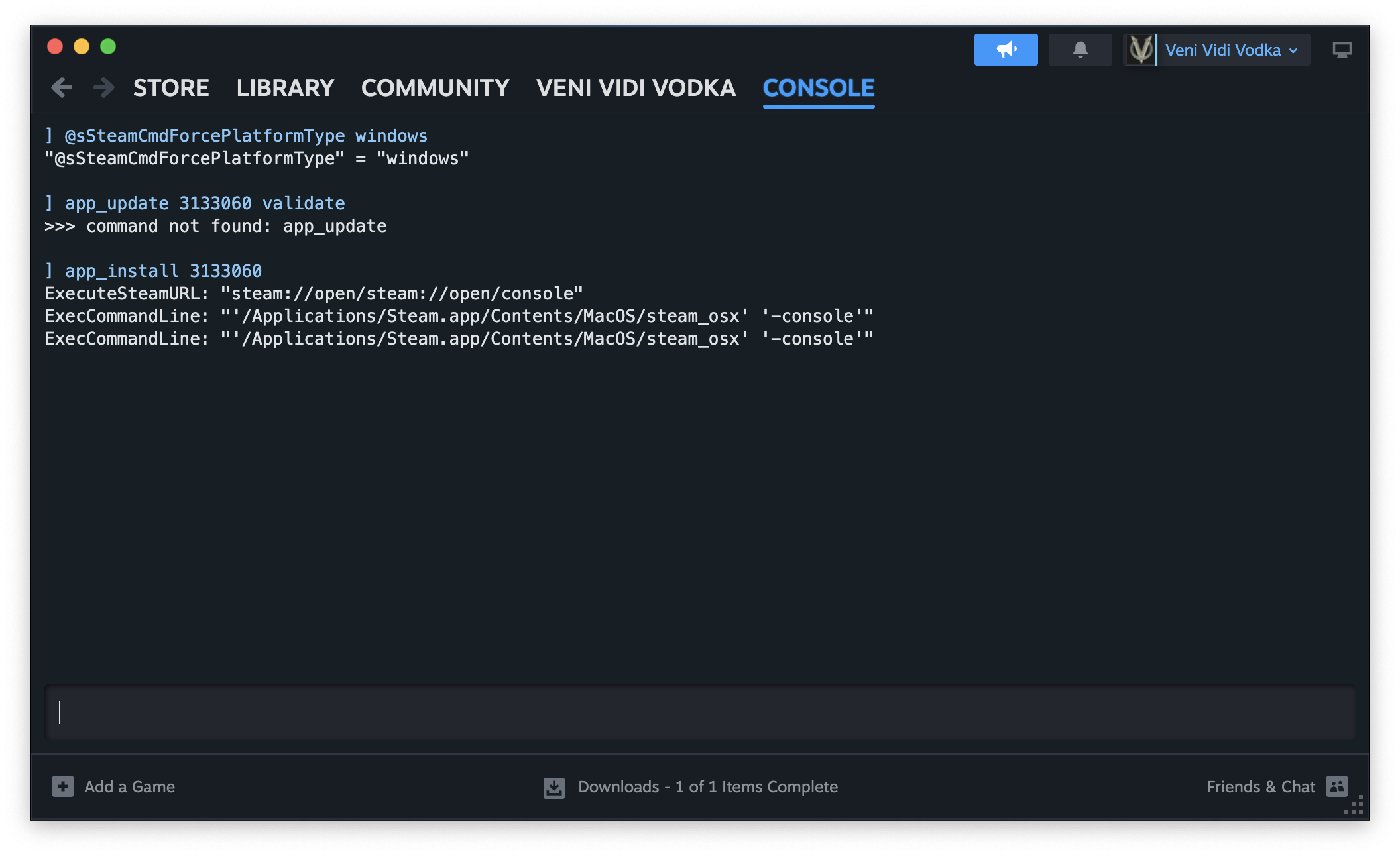Click the forward navigation arrow

click(103, 87)
